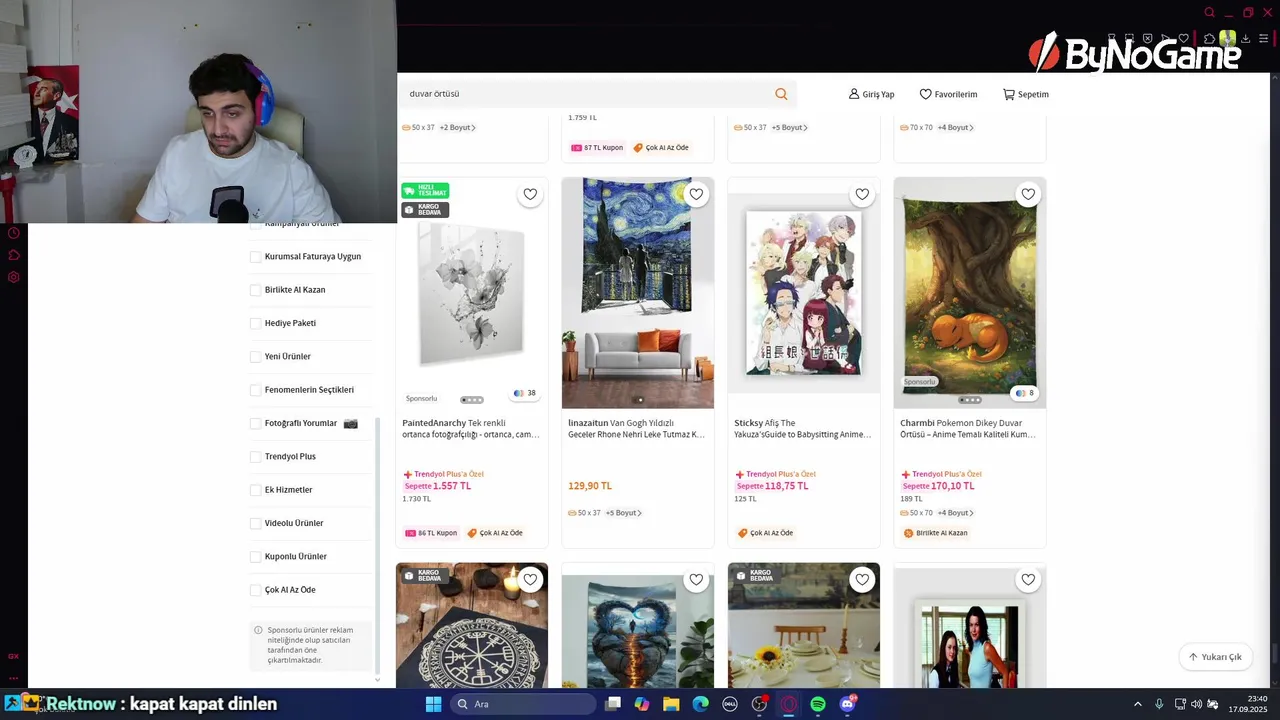Click the Yukarı Çık button

tap(1215, 657)
